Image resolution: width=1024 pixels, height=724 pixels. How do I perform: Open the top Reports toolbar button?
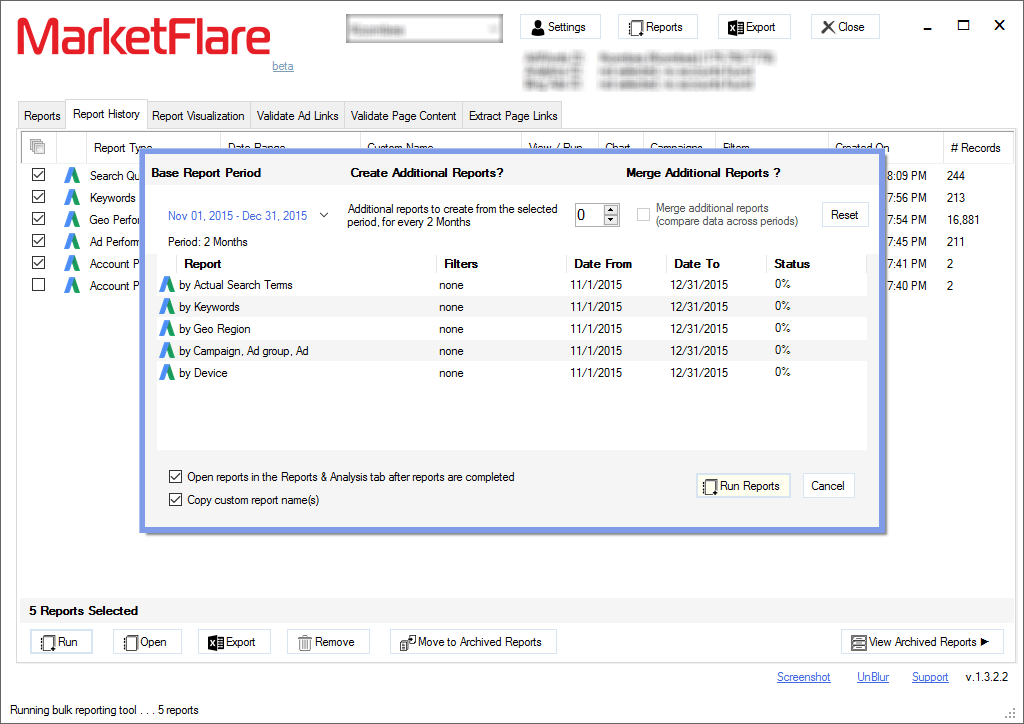point(657,27)
